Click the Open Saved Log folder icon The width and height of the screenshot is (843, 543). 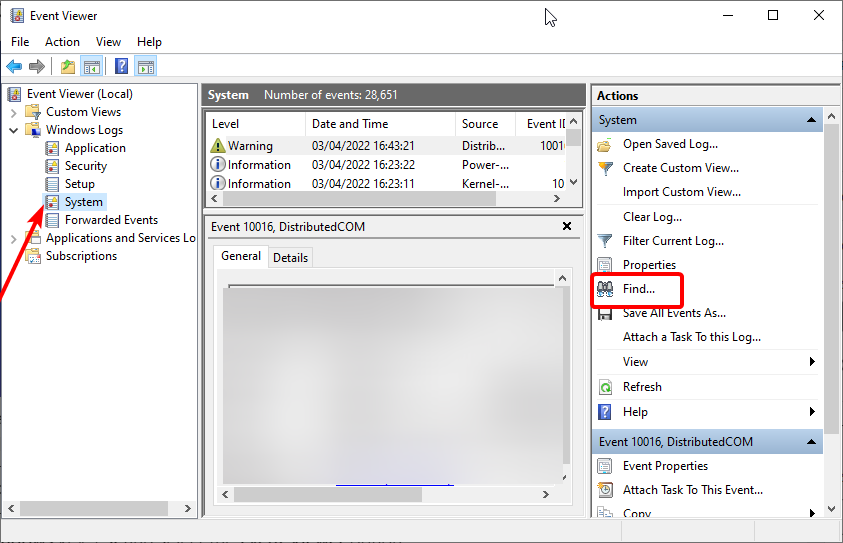pyautogui.click(x=605, y=145)
